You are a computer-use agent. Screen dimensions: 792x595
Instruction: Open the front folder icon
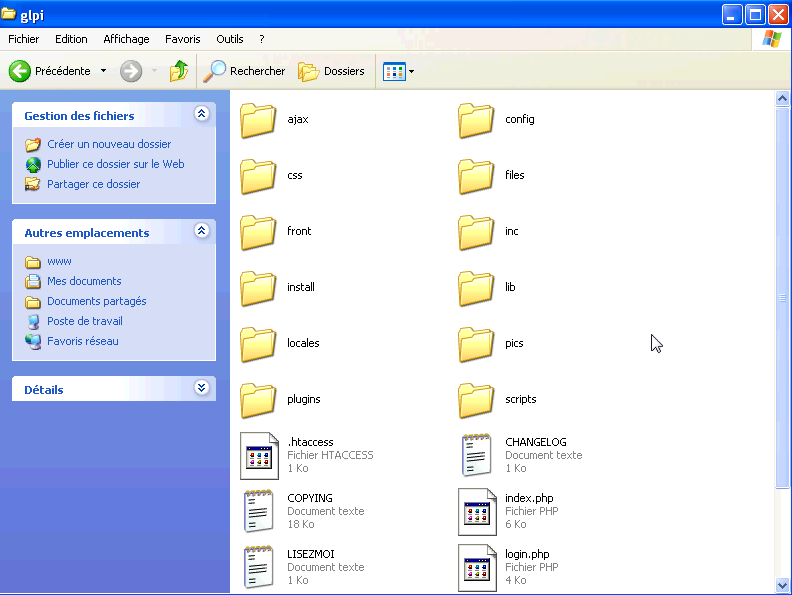[258, 232]
